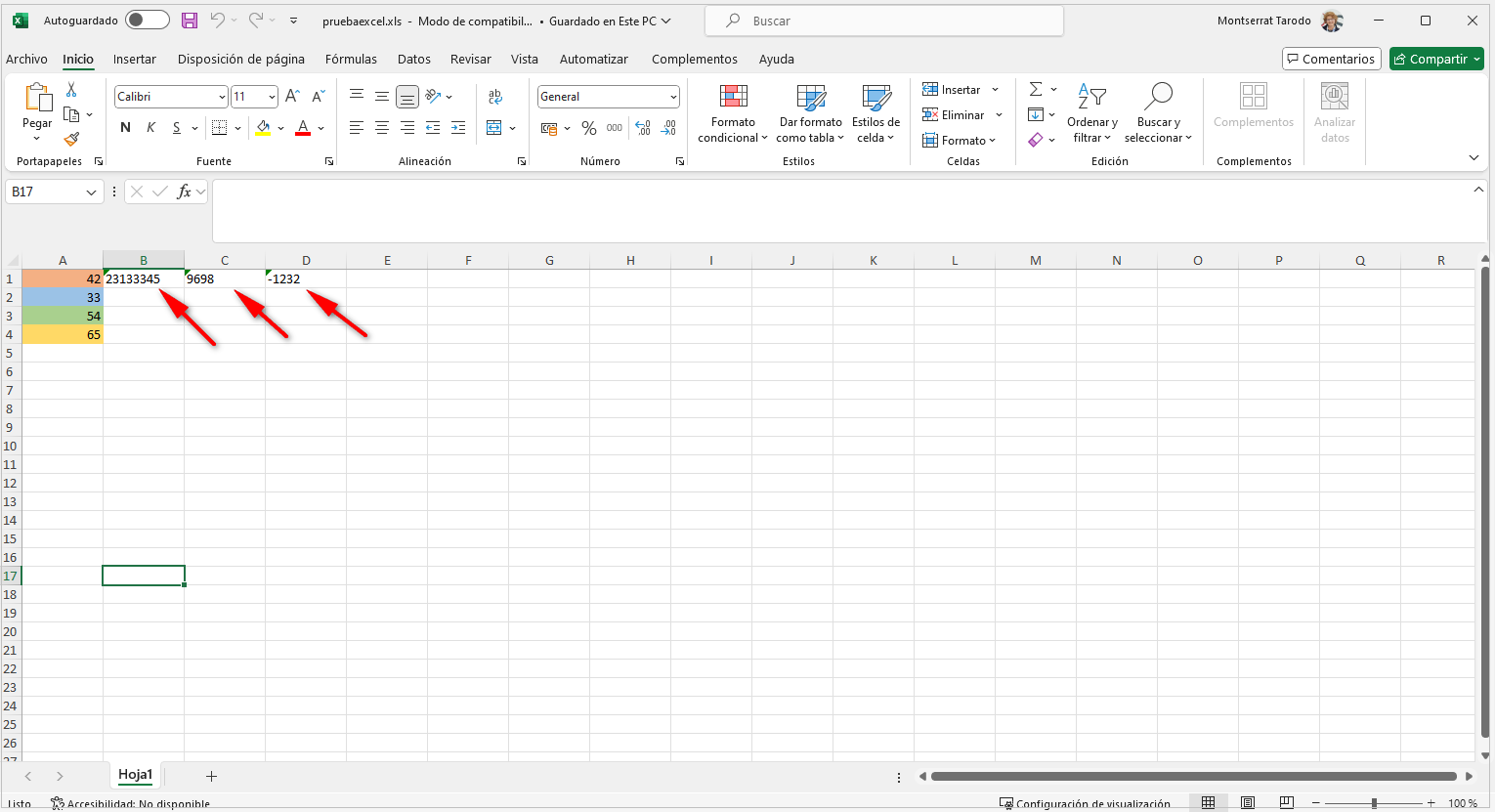Select the center align text icon
This screenshot has width=1495, height=812.
(x=381, y=127)
